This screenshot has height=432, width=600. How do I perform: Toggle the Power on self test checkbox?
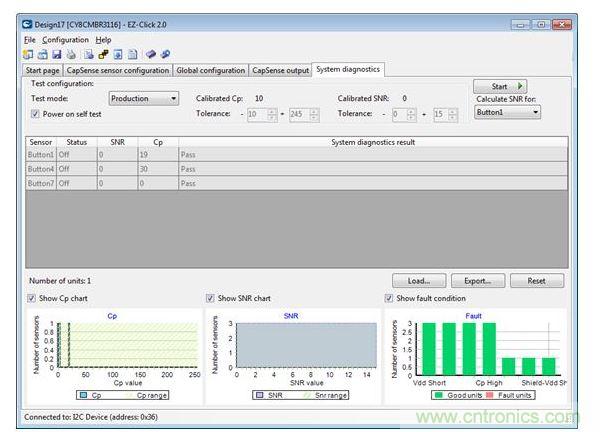point(35,115)
